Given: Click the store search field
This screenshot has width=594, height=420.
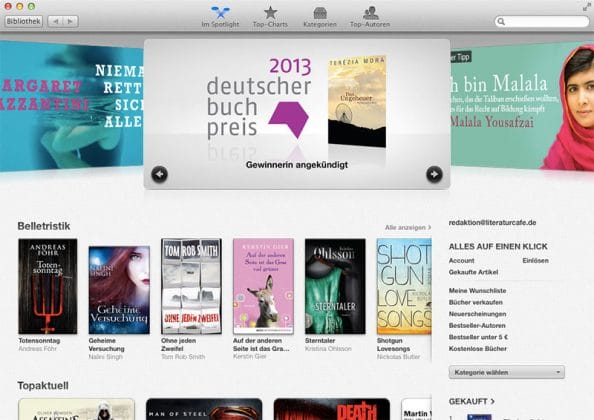Looking at the screenshot, I should click(x=542, y=22).
